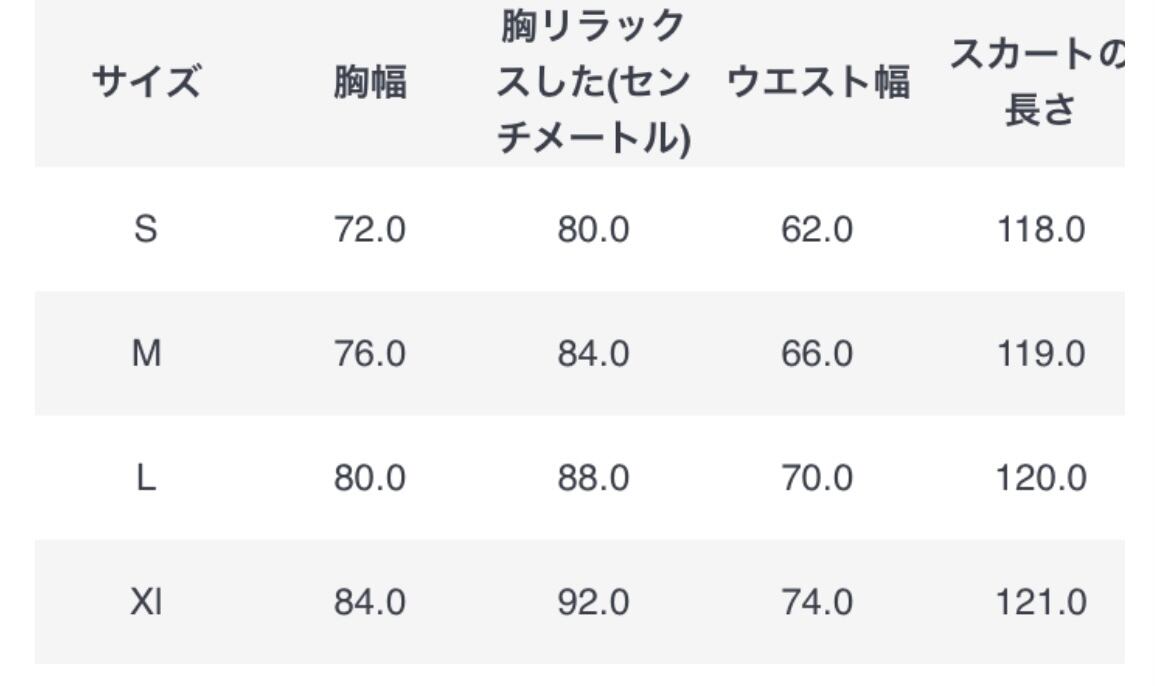This screenshot has height=686, width=1157.
Task: Click the サイズ column header
Action: (146, 83)
